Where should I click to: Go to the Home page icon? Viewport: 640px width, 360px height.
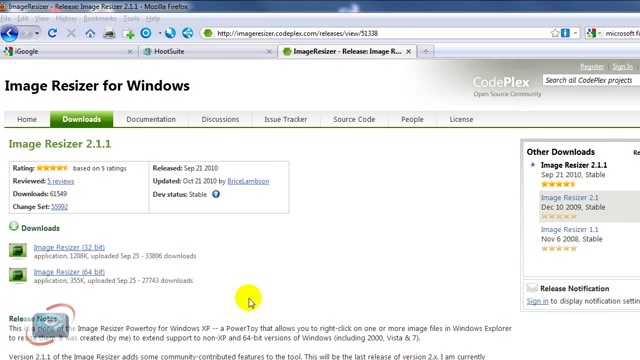[90, 33]
